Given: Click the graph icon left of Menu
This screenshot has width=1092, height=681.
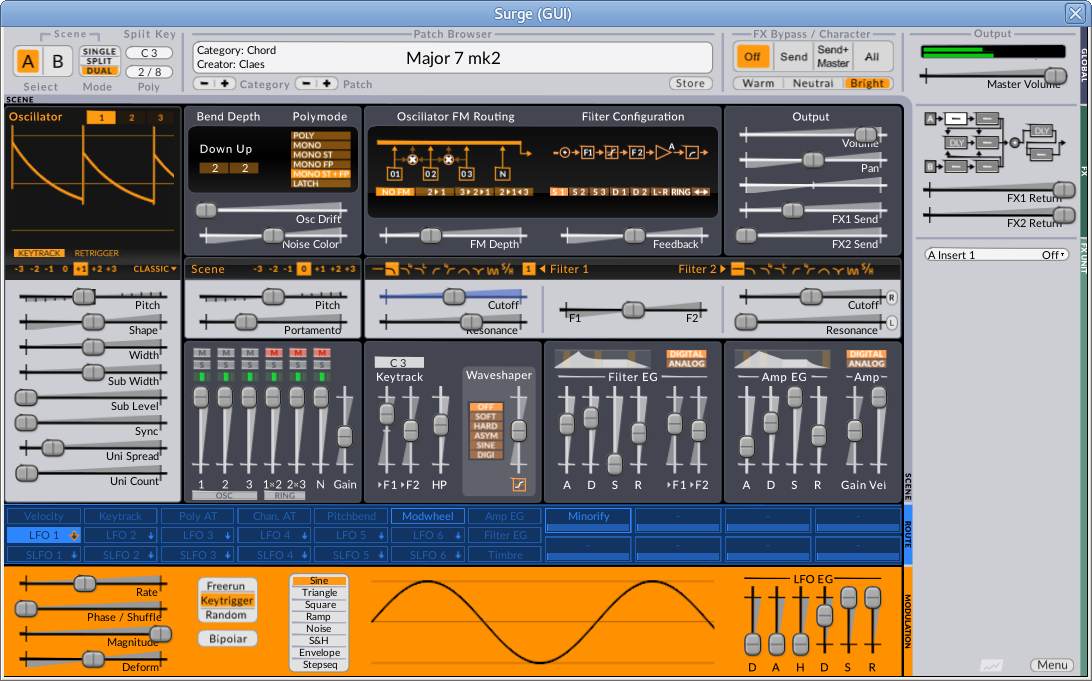Looking at the screenshot, I should coord(992,666).
